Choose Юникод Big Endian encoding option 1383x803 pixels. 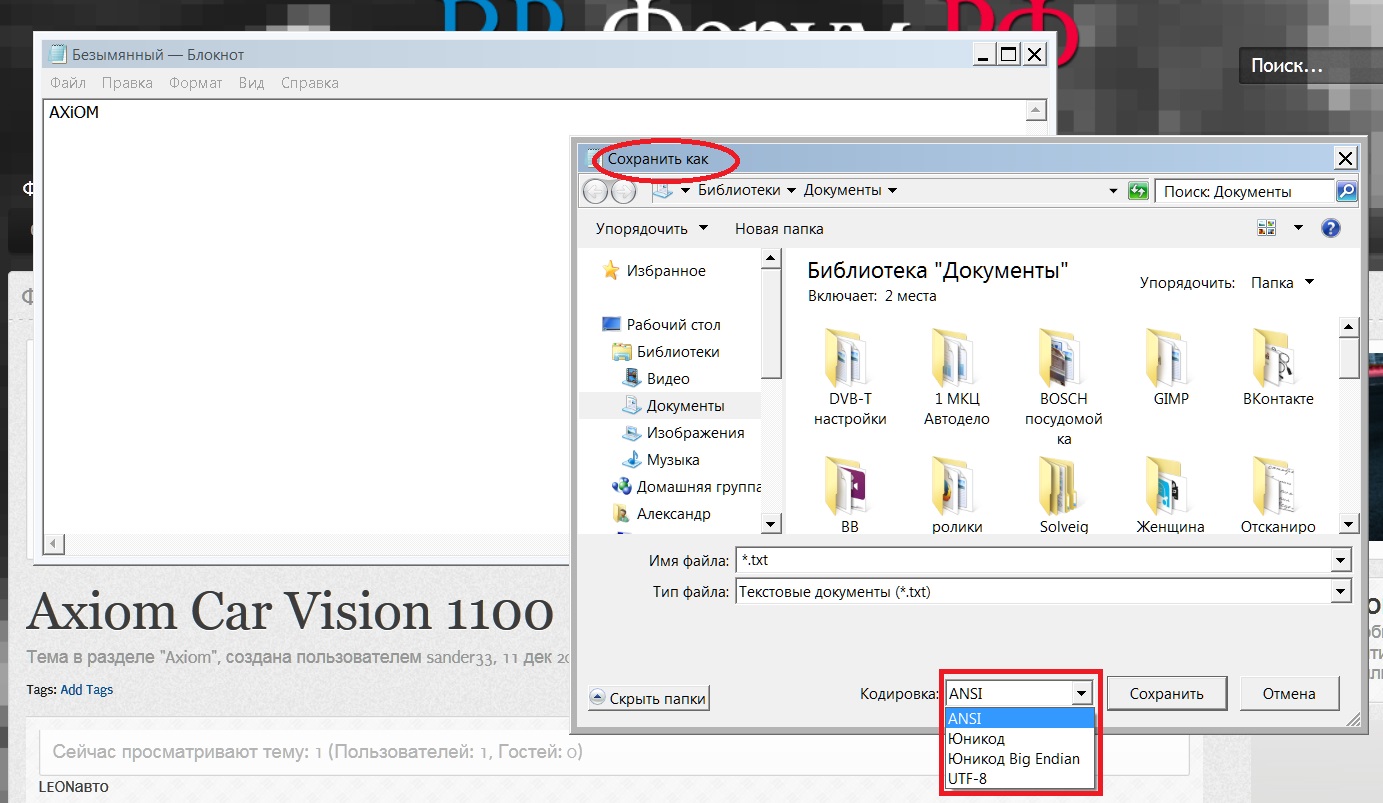click(x=1013, y=758)
